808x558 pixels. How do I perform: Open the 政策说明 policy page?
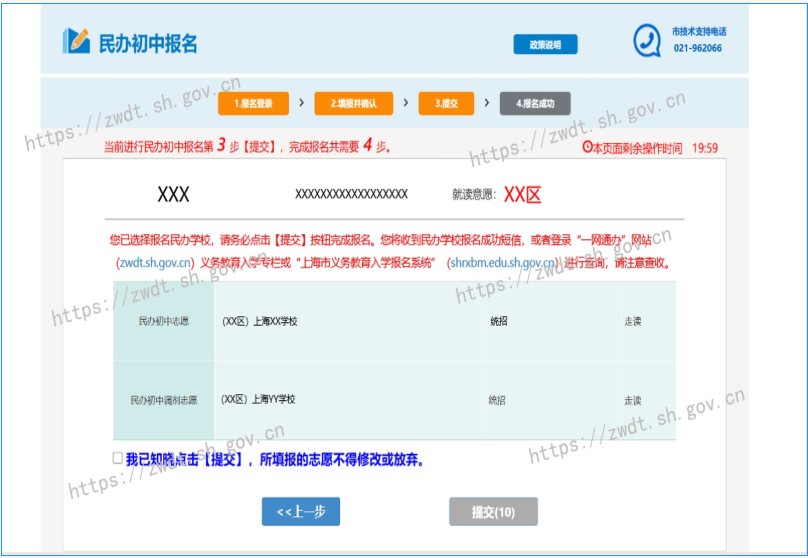point(545,45)
